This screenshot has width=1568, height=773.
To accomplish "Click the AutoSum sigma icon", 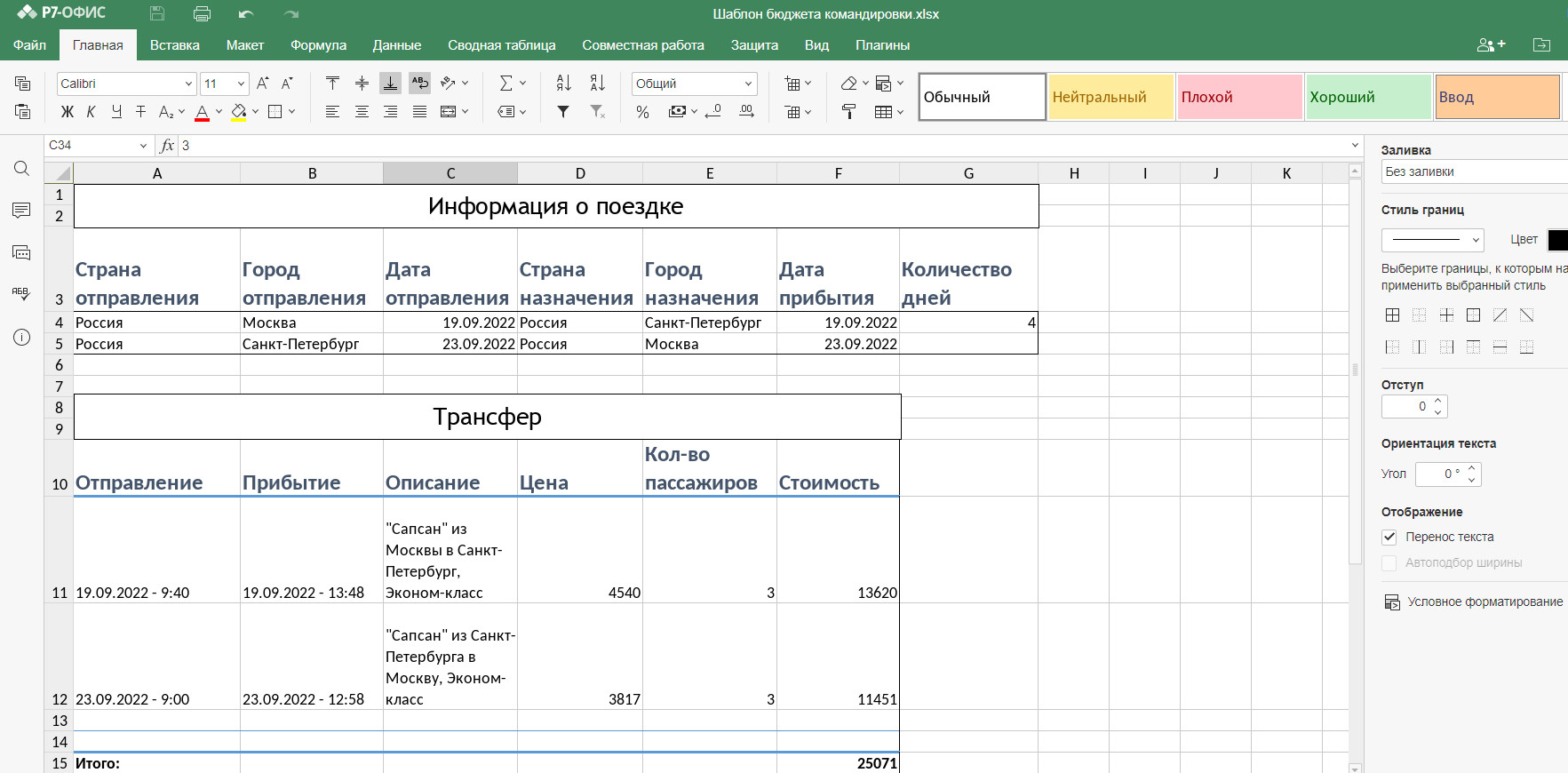I will [505, 84].
